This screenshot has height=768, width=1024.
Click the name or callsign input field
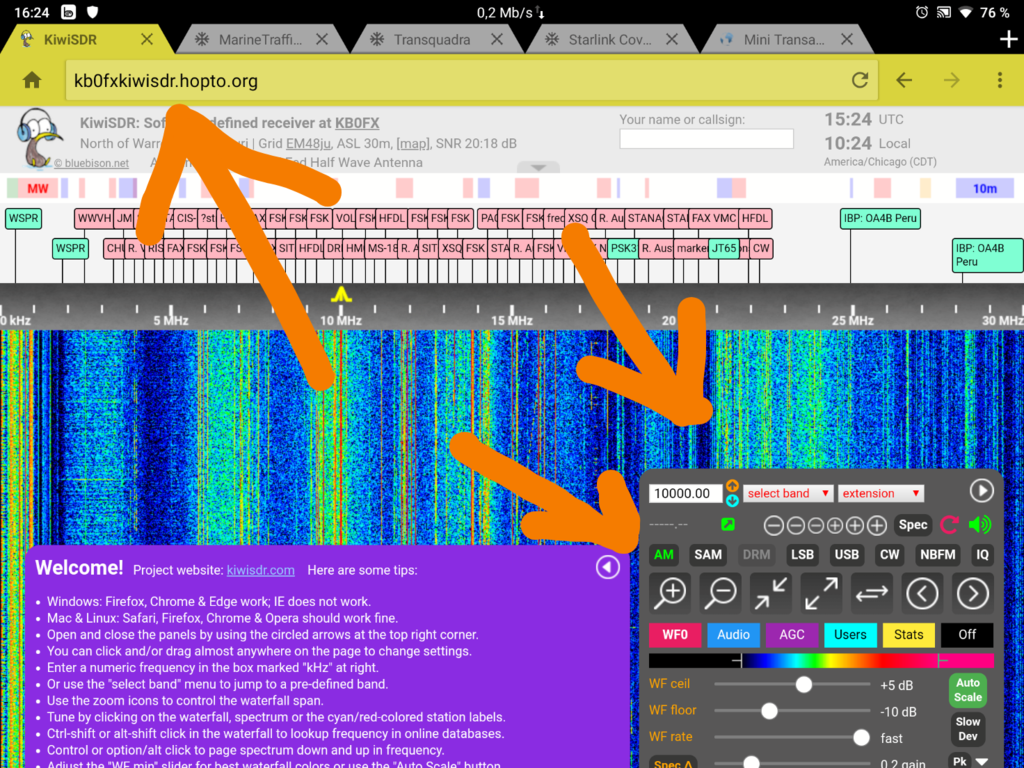tap(707, 138)
